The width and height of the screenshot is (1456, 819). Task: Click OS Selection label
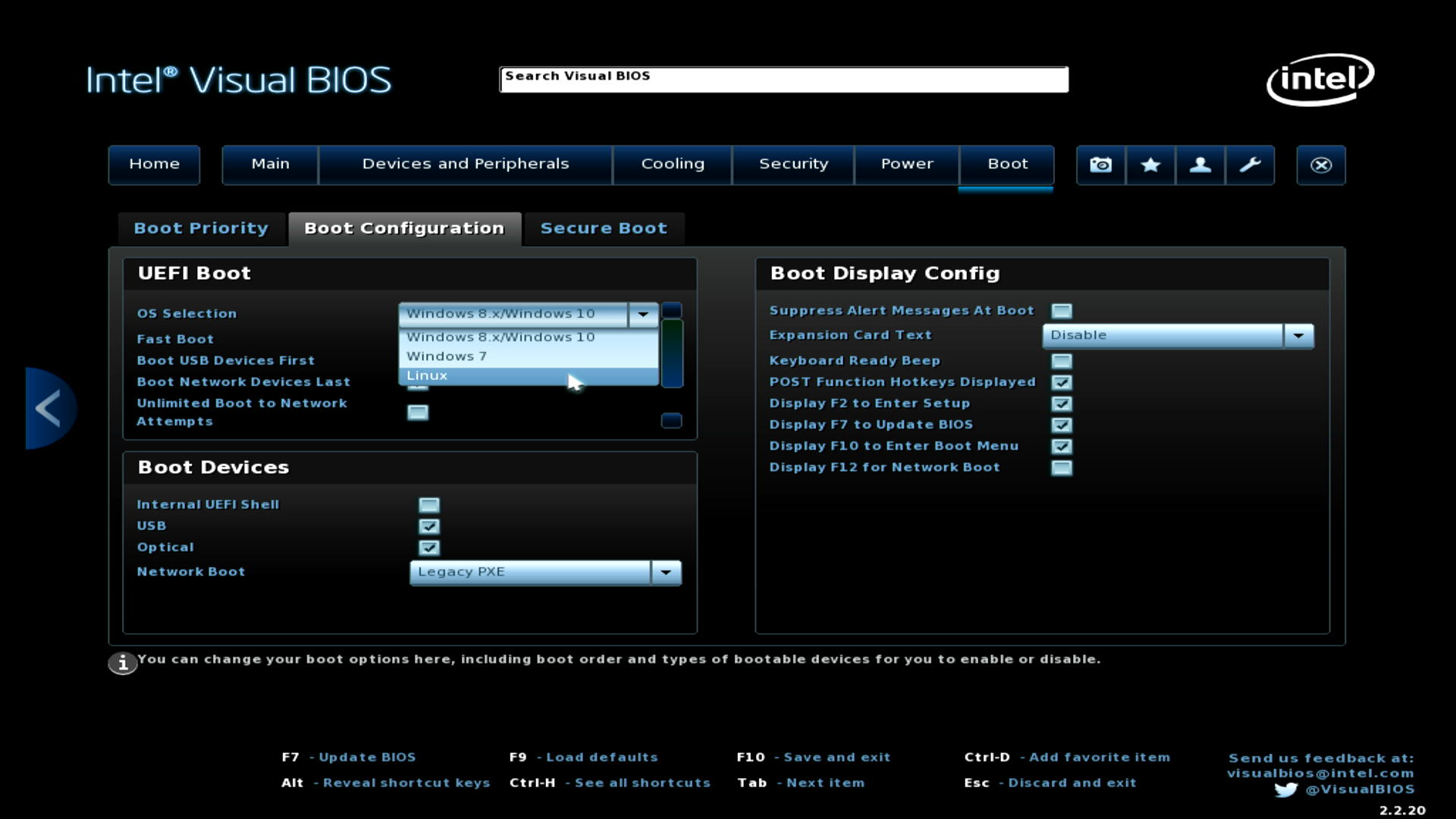[x=187, y=314]
